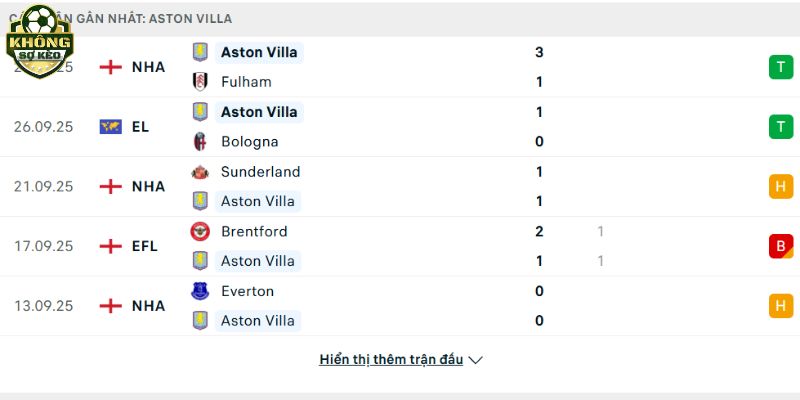Click the orange H badge for Sunderland match
This screenshot has height=400, width=800.
click(x=780, y=186)
